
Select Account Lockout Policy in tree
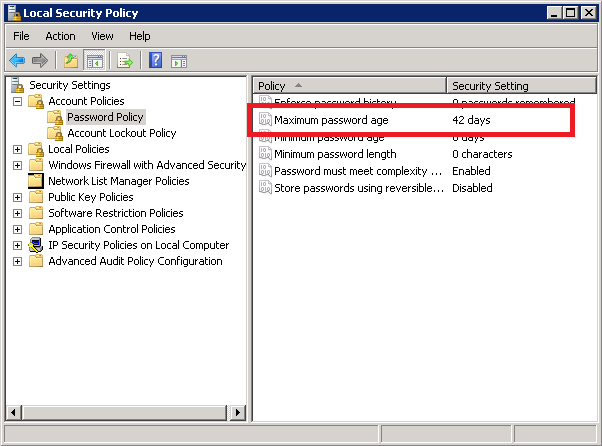click(x=122, y=133)
